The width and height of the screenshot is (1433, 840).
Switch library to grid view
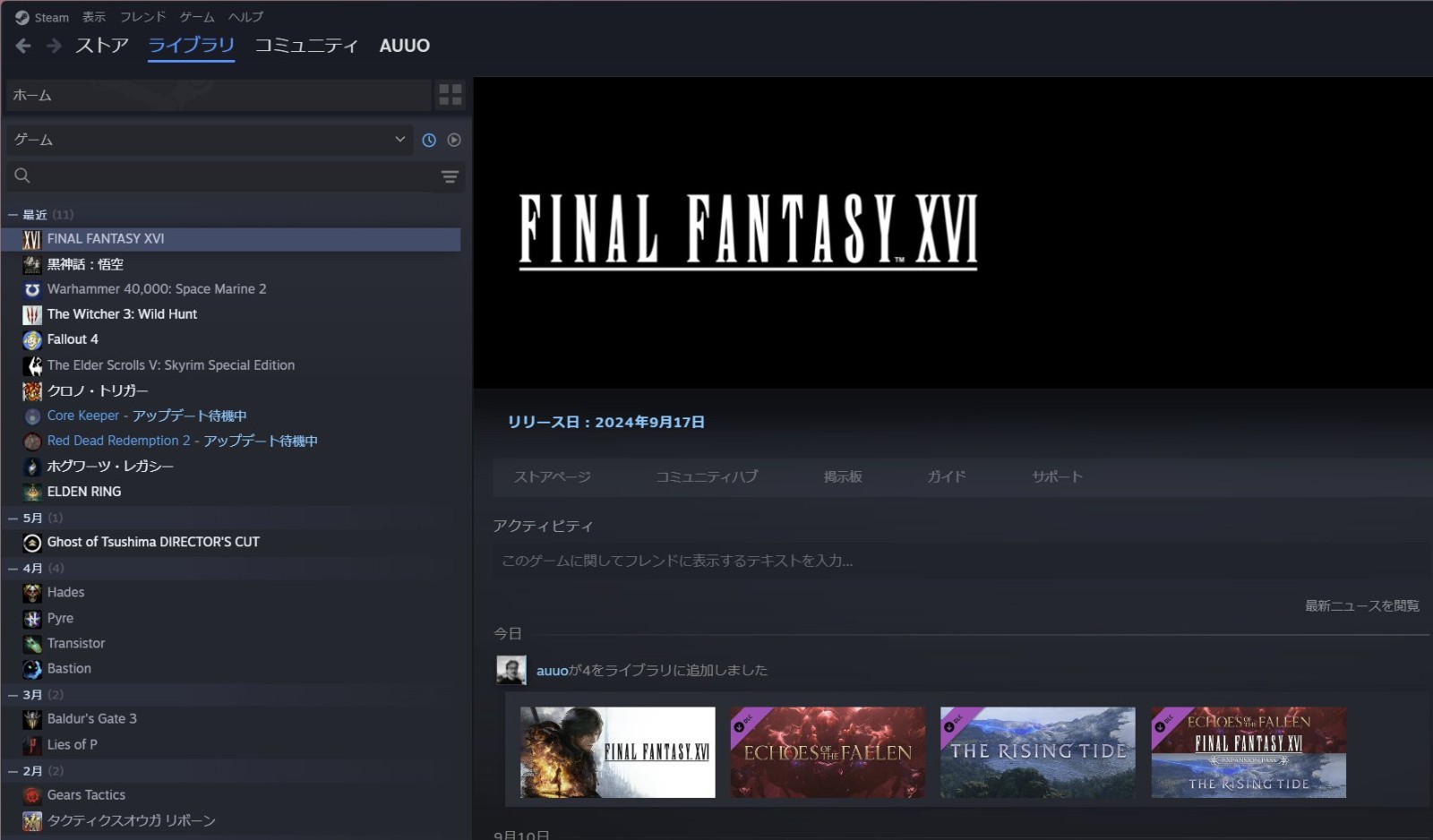(x=450, y=95)
